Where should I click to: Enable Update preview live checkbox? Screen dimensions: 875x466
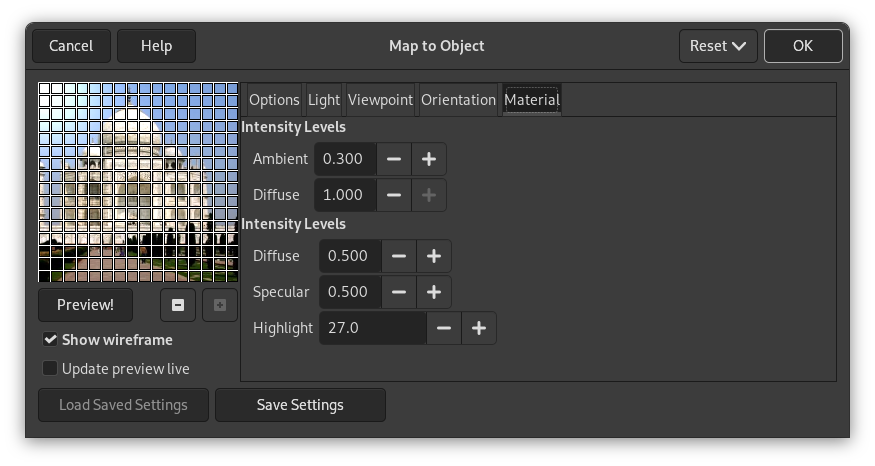click(51, 369)
